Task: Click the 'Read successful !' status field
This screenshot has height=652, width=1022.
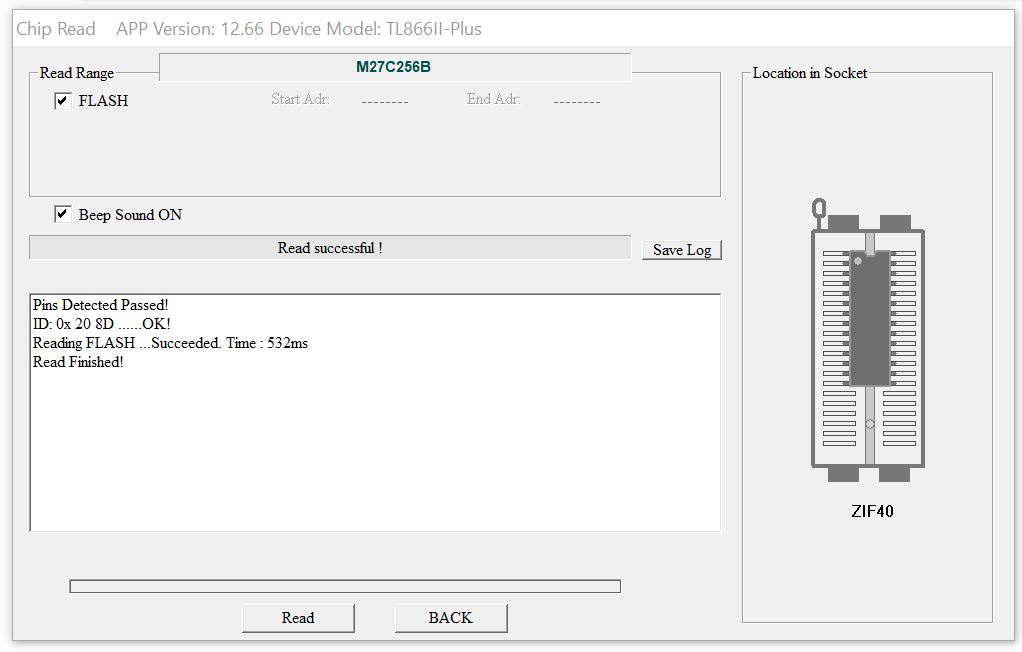Action: [330, 248]
